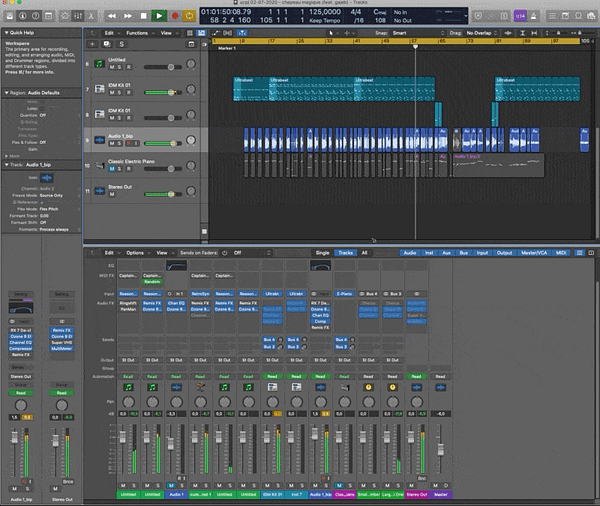Screen dimensions: 600x506
Task: Click the IDM Kit 01 drum machine icon on track 7
Action: point(99,90)
